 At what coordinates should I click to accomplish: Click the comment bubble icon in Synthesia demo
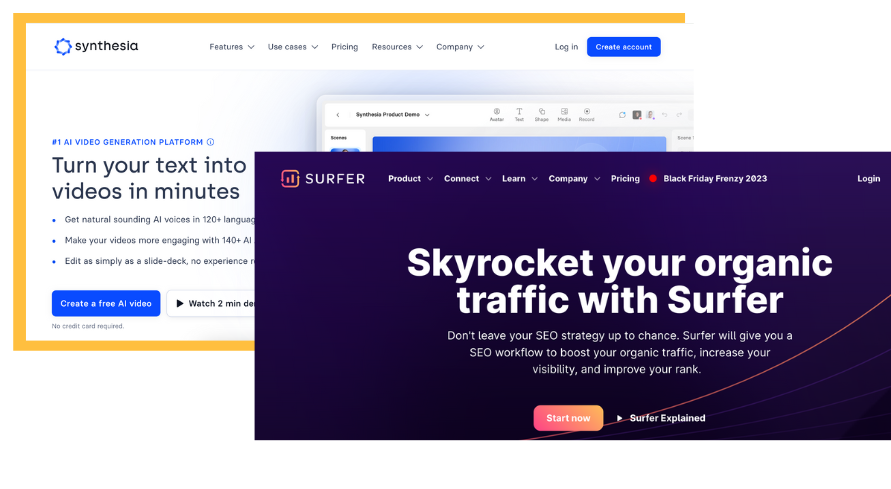(622, 115)
